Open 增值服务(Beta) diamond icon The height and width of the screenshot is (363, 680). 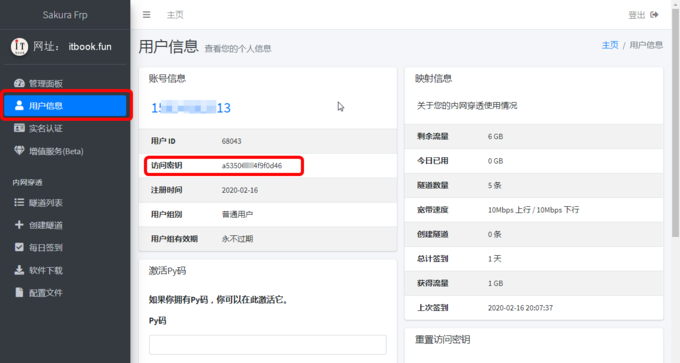19,150
